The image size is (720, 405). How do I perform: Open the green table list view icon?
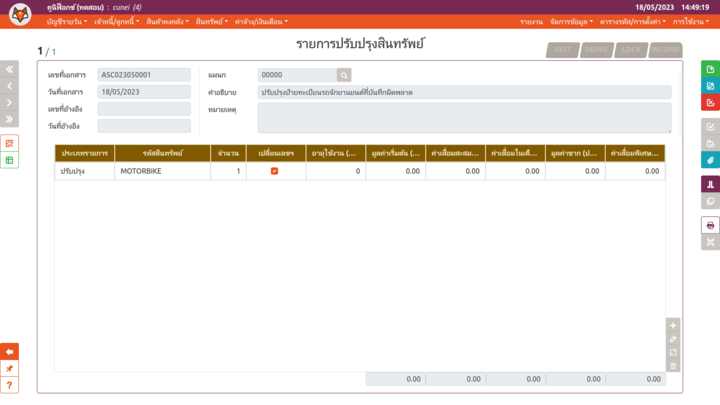click(9, 160)
